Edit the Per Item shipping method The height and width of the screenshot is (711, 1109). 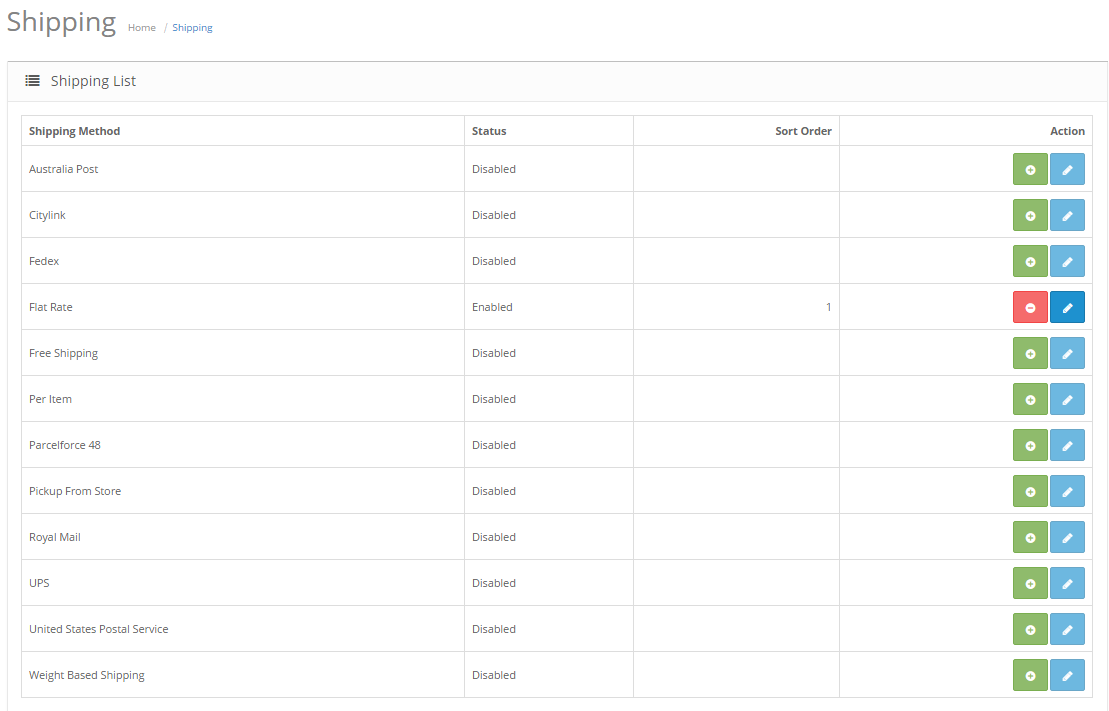coord(1067,400)
